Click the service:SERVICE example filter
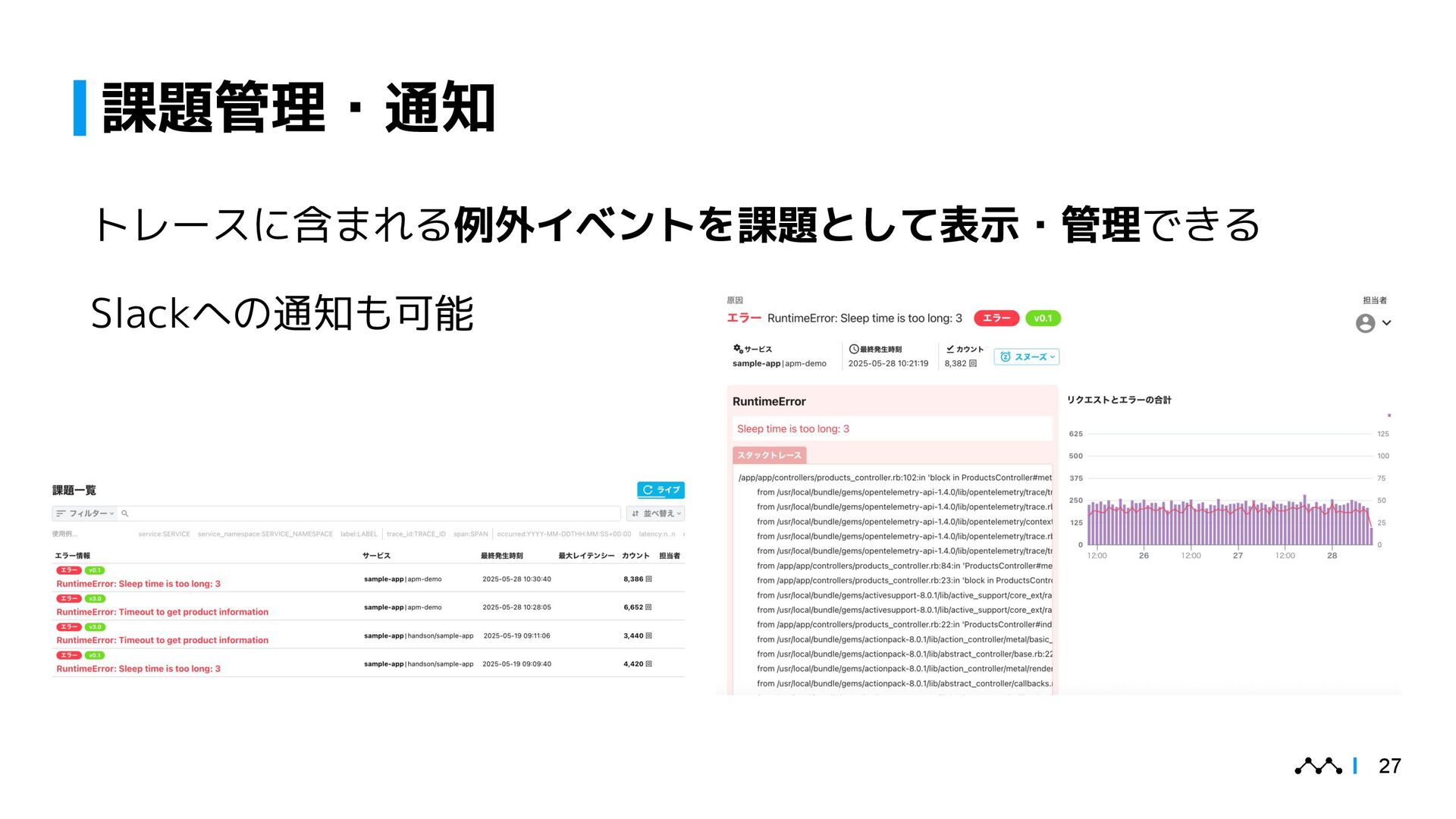The width and height of the screenshot is (1456, 819). [164, 534]
